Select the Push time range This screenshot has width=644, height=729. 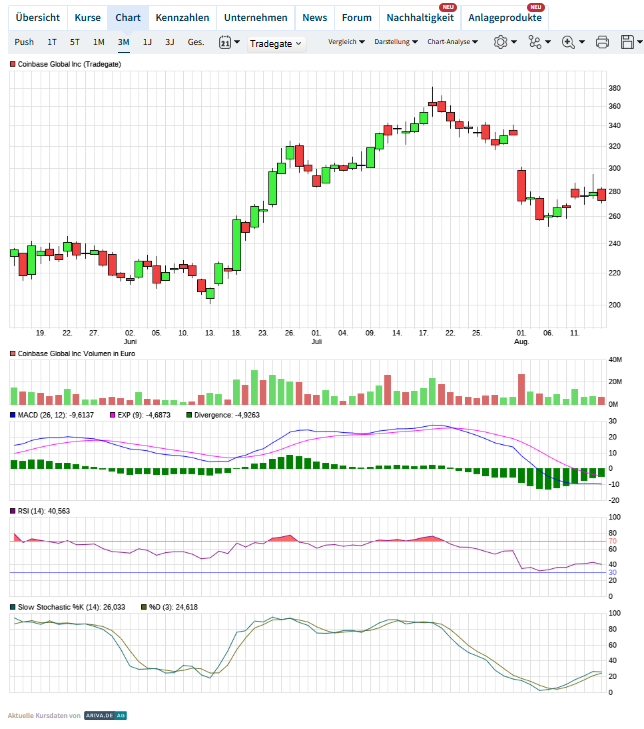(x=24, y=42)
